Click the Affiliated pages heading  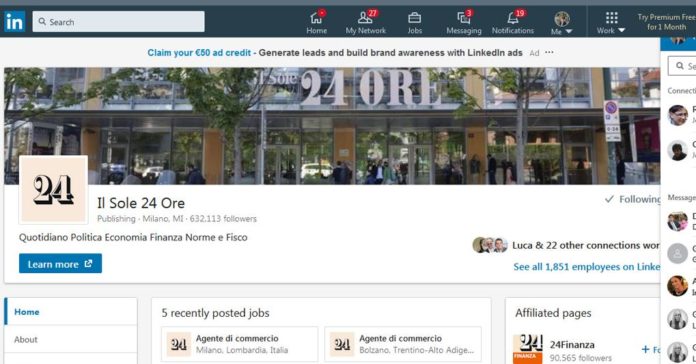pyautogui.click(x=553, y=313)
